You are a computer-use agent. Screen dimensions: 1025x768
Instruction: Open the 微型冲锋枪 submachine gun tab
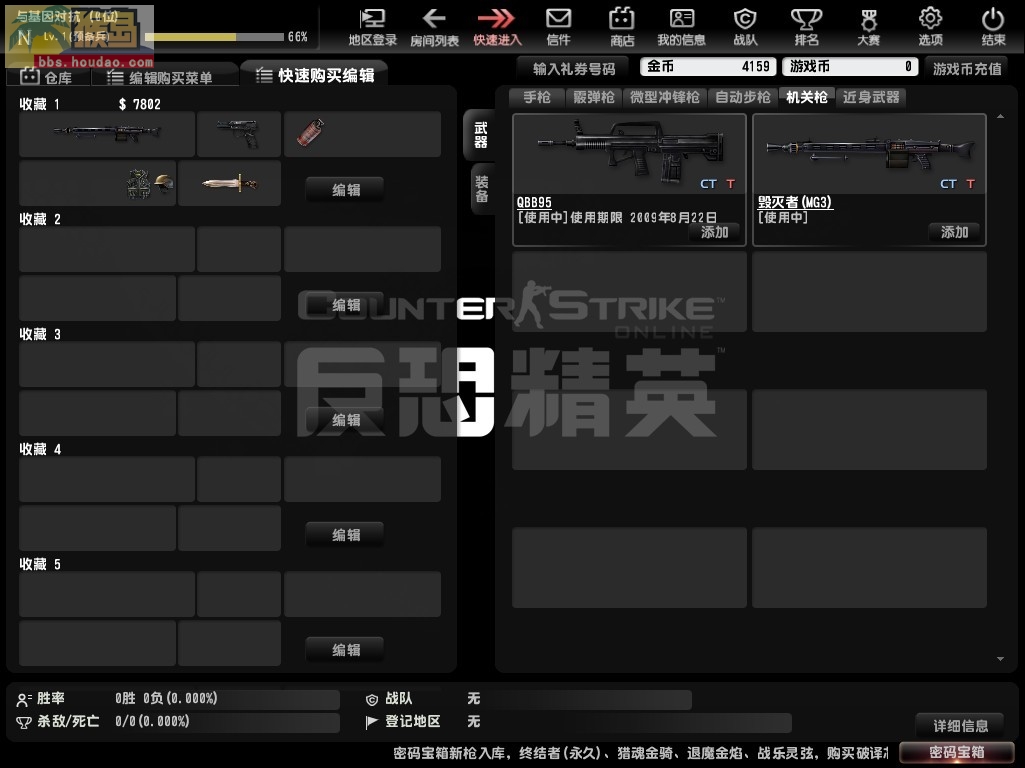point(665,97)
